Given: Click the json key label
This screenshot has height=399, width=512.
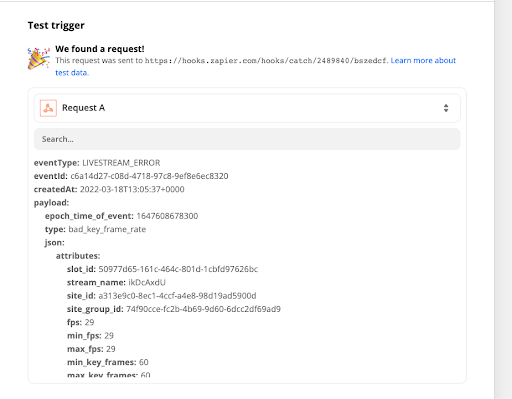Looking at the screenshot, I should pos(55,242).
